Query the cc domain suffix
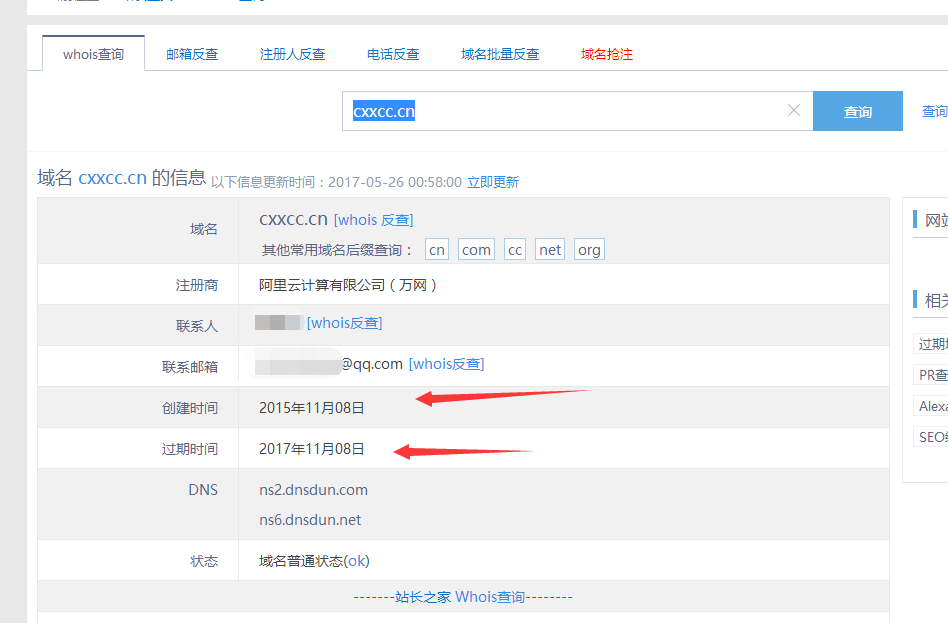This screenshot has height=623, width=948. tap(515, 250)
